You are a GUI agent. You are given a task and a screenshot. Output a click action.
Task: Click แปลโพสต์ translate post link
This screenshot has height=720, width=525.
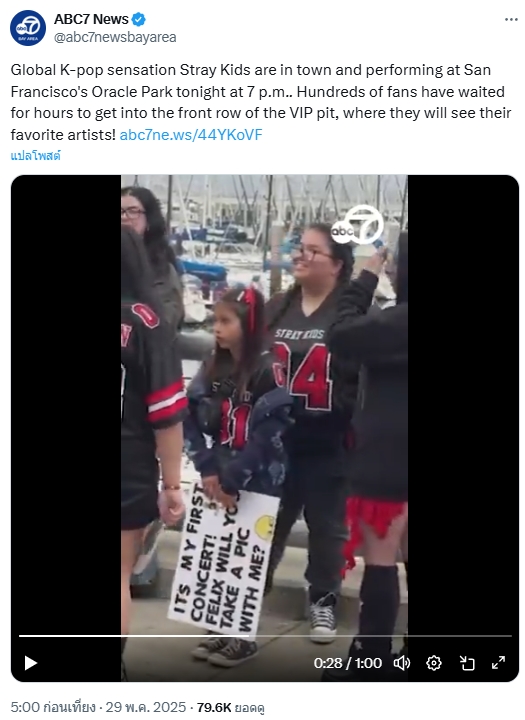pyautogui.click(x=35, y=156)
